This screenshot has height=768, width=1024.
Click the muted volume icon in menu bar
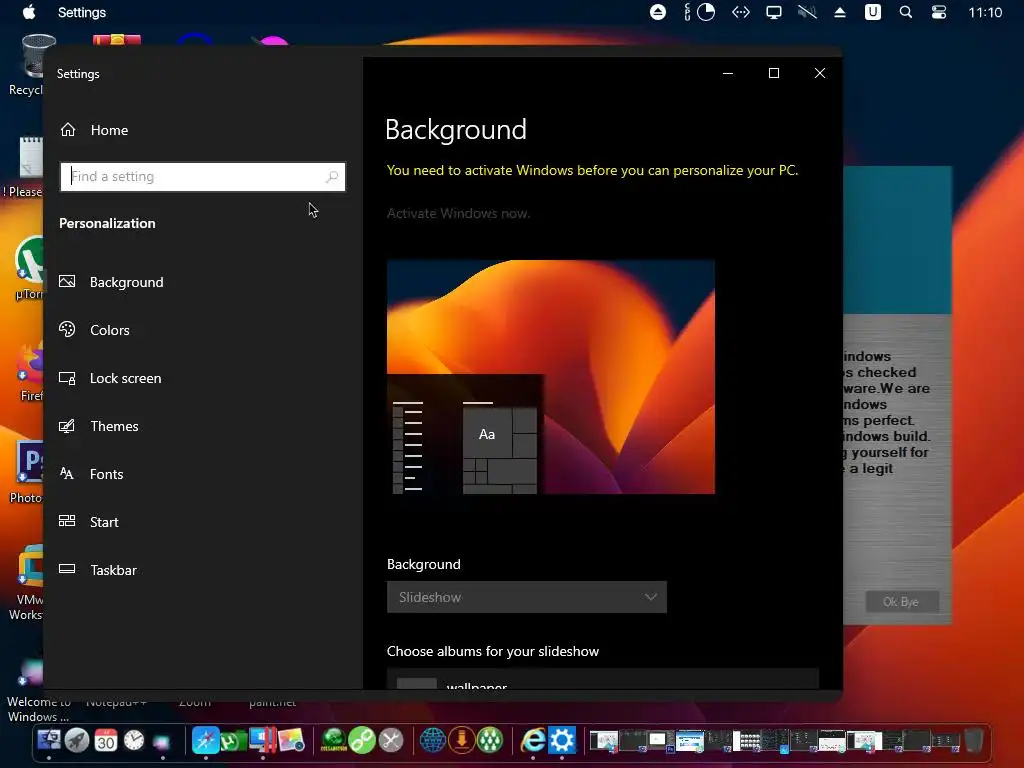pos(807,12)
